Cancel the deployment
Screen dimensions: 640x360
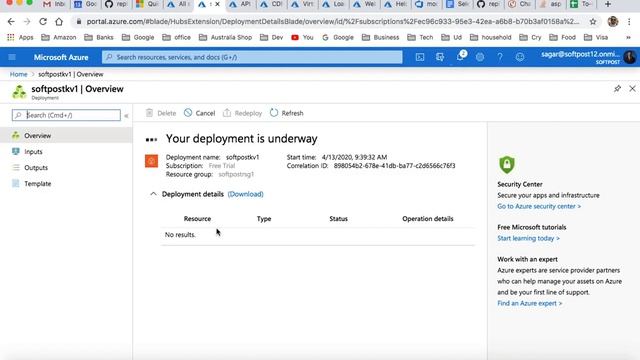[199, 113]
